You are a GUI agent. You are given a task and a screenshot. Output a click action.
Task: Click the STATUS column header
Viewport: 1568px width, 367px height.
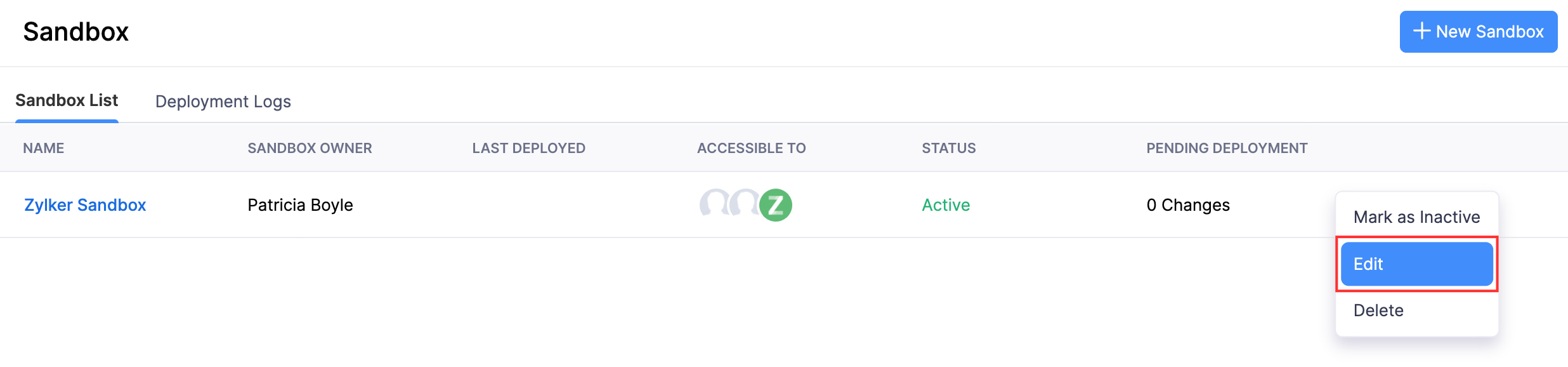948,148
